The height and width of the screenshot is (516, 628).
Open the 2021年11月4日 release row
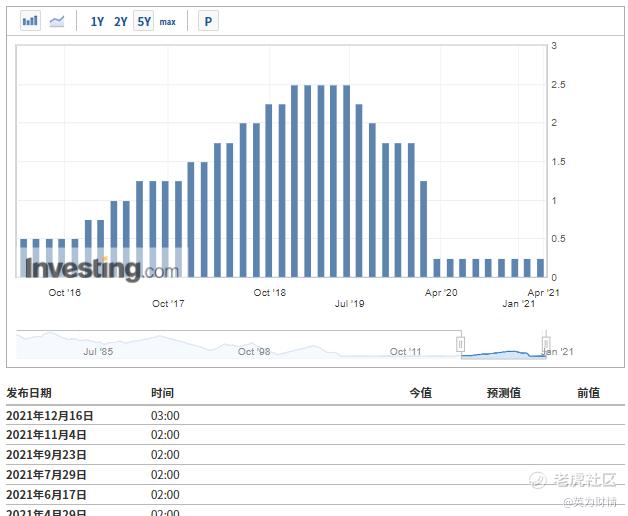(x=46, y=435)
